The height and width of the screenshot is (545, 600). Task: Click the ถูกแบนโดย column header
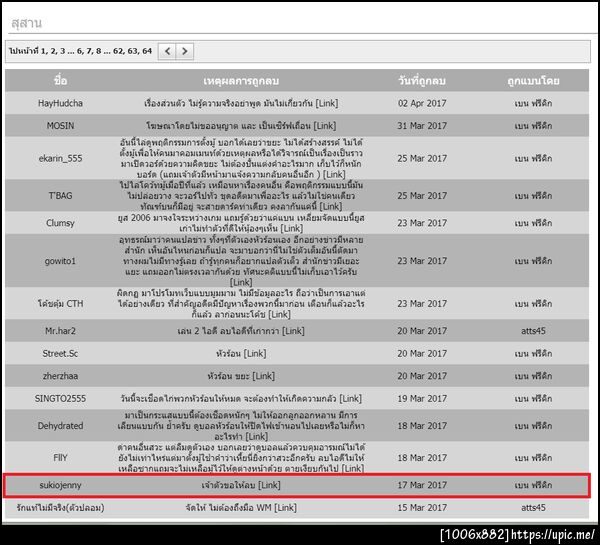533,81
